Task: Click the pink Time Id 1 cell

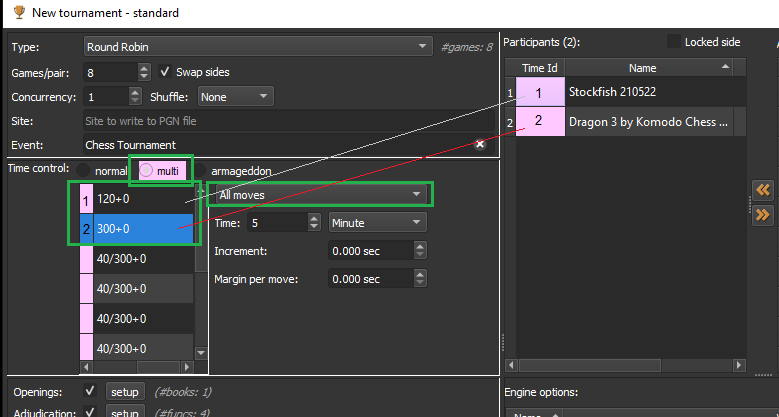Action: [x=540, y=92]
